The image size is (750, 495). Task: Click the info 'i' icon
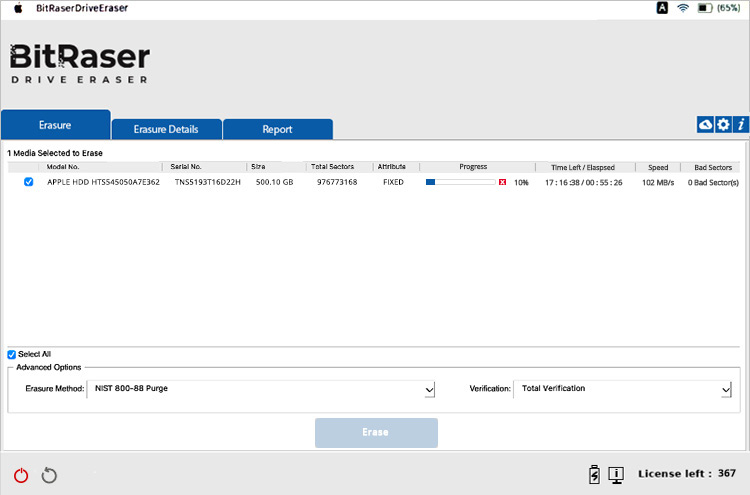[741, 124]
